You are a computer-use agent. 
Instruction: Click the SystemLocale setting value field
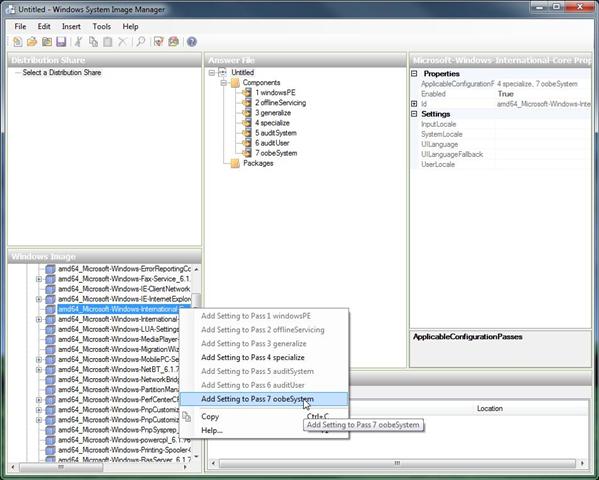tap(542, 134)
